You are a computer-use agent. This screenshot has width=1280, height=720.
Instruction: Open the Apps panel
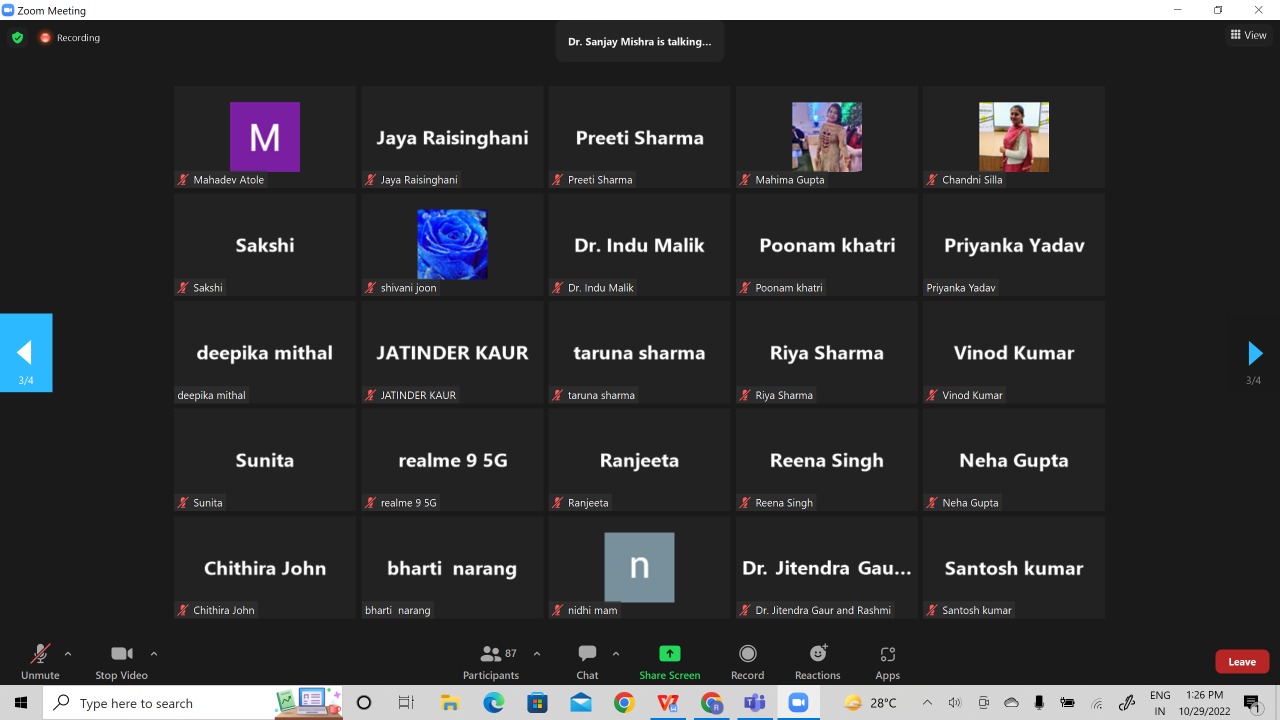887,654
